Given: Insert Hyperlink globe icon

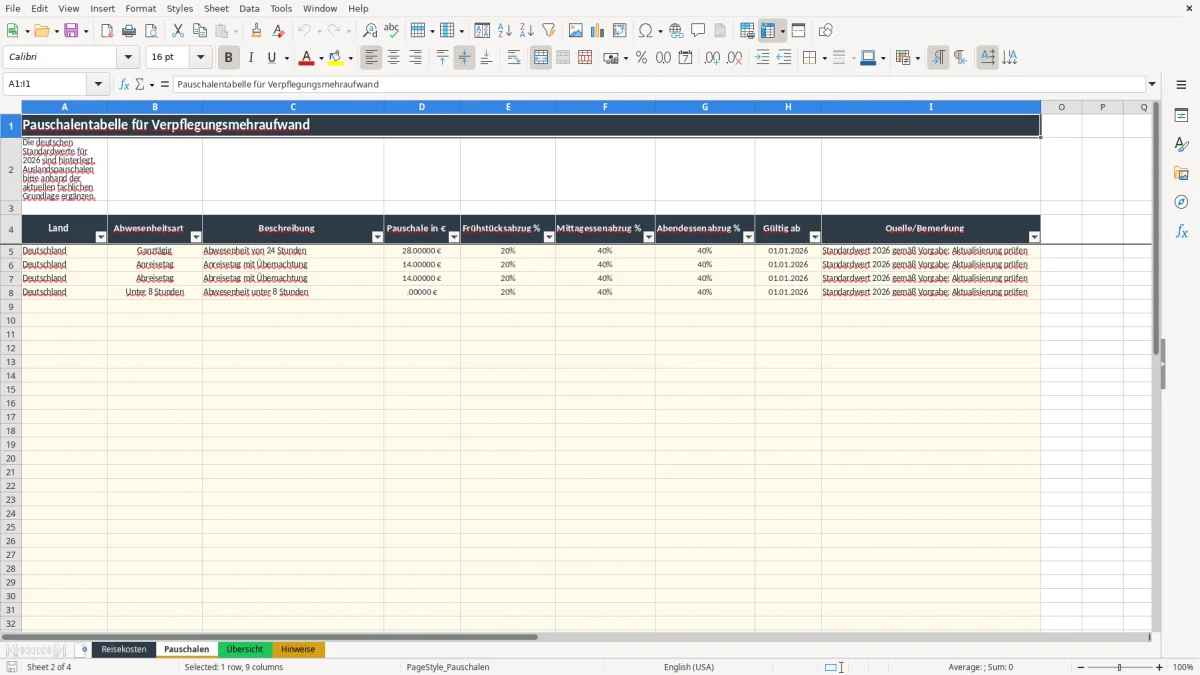Looking at the screenshot, I should [x=676, y=31].
